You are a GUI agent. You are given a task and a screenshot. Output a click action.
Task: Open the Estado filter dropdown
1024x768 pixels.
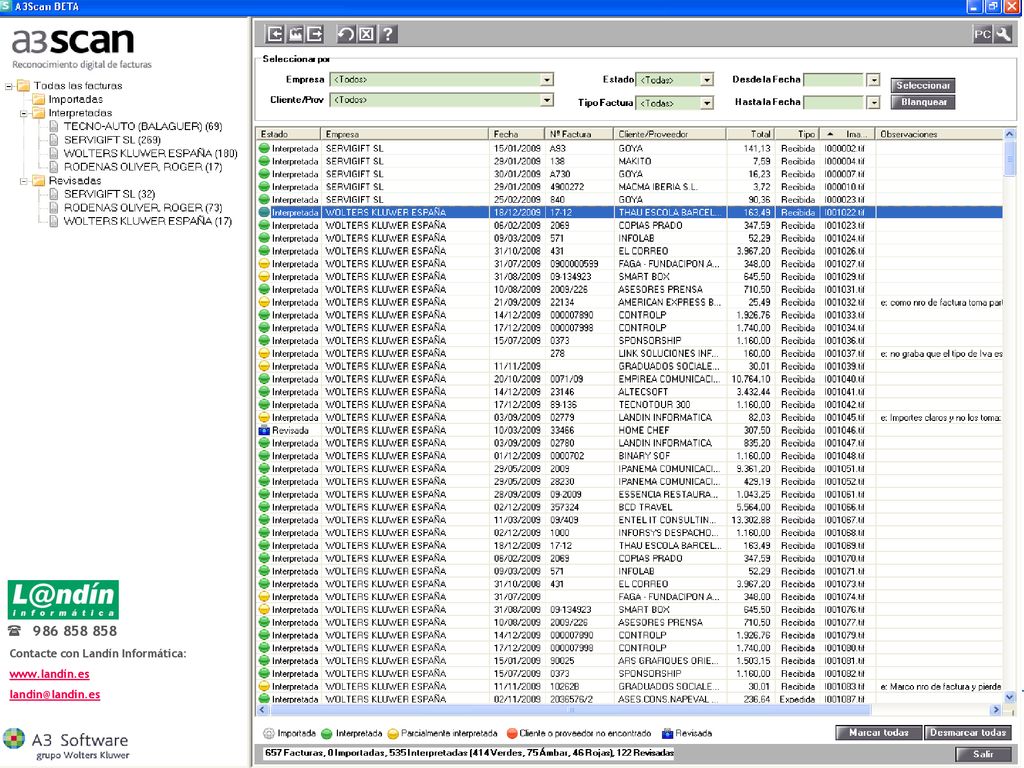pos(707,80)
